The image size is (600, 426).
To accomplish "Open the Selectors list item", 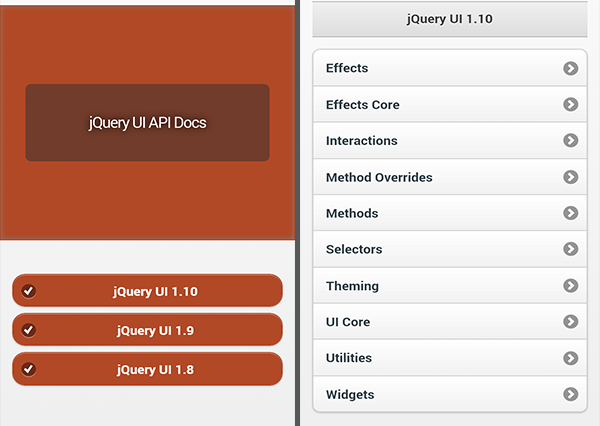I will pos(450,249).
